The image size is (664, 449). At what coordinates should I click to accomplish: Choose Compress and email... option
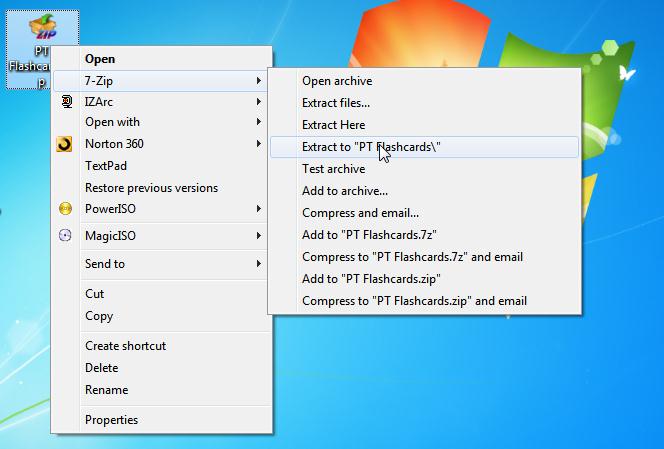pyautogui.click(x=424, y=213)
